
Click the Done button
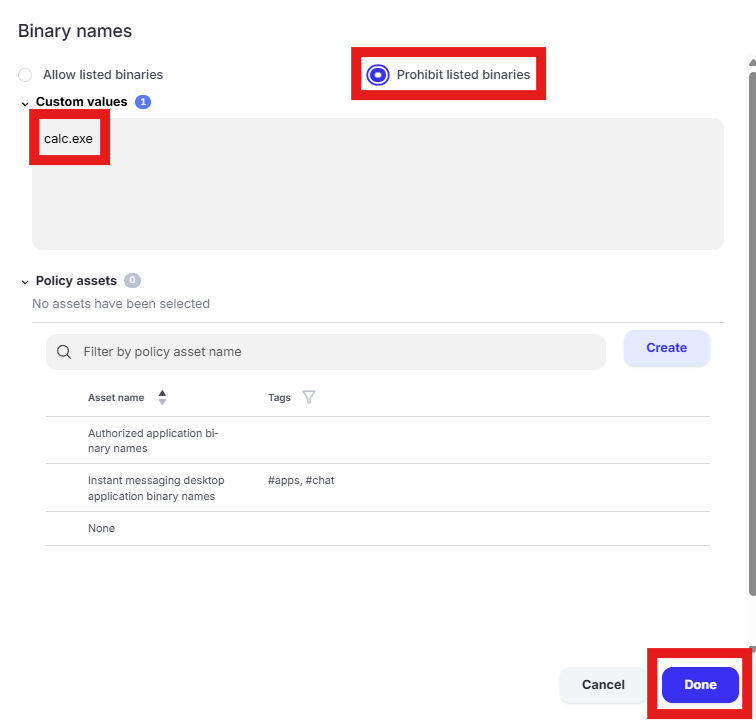700,685
